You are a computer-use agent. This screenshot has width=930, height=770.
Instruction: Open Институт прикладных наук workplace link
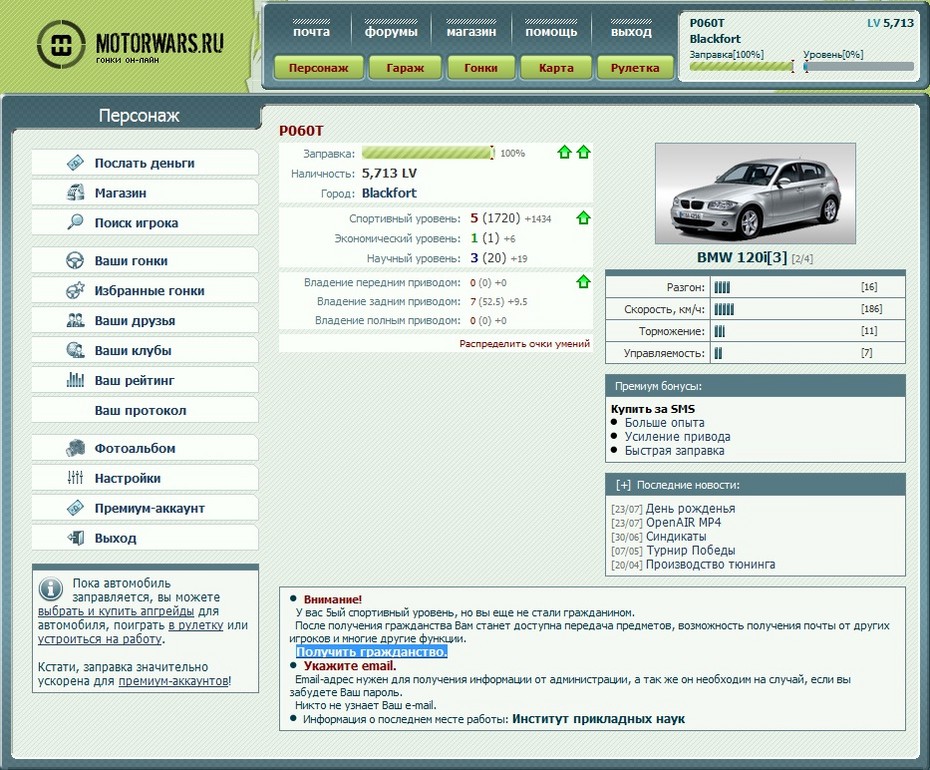point(598,719)
